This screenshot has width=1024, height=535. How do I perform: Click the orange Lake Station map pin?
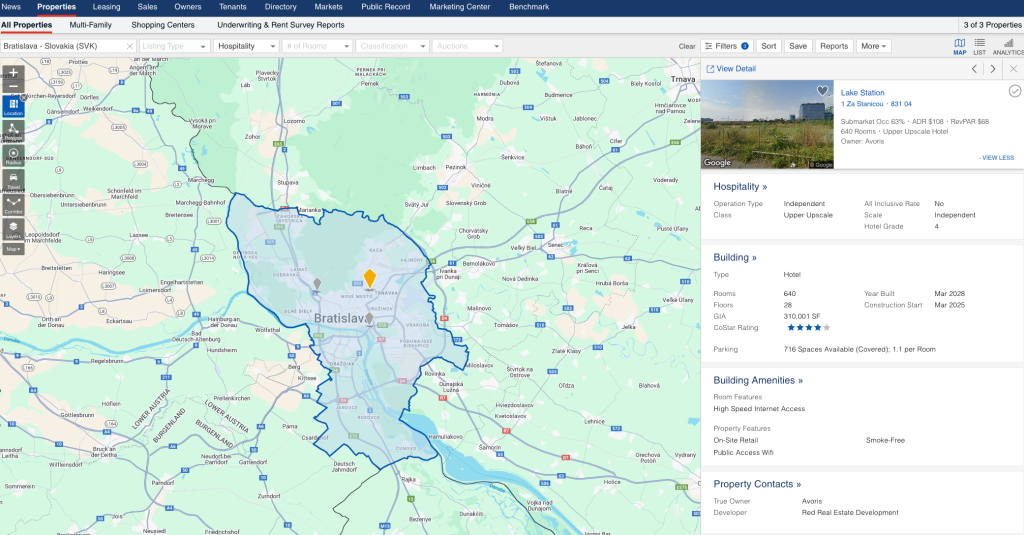coord(370,278)
